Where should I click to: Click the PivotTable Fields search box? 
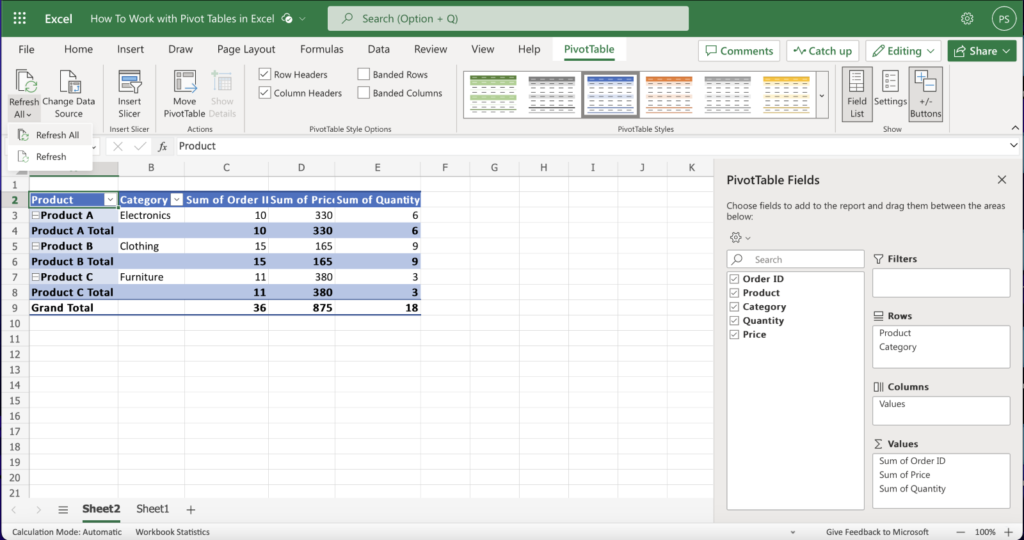click(x=795, y=259)
